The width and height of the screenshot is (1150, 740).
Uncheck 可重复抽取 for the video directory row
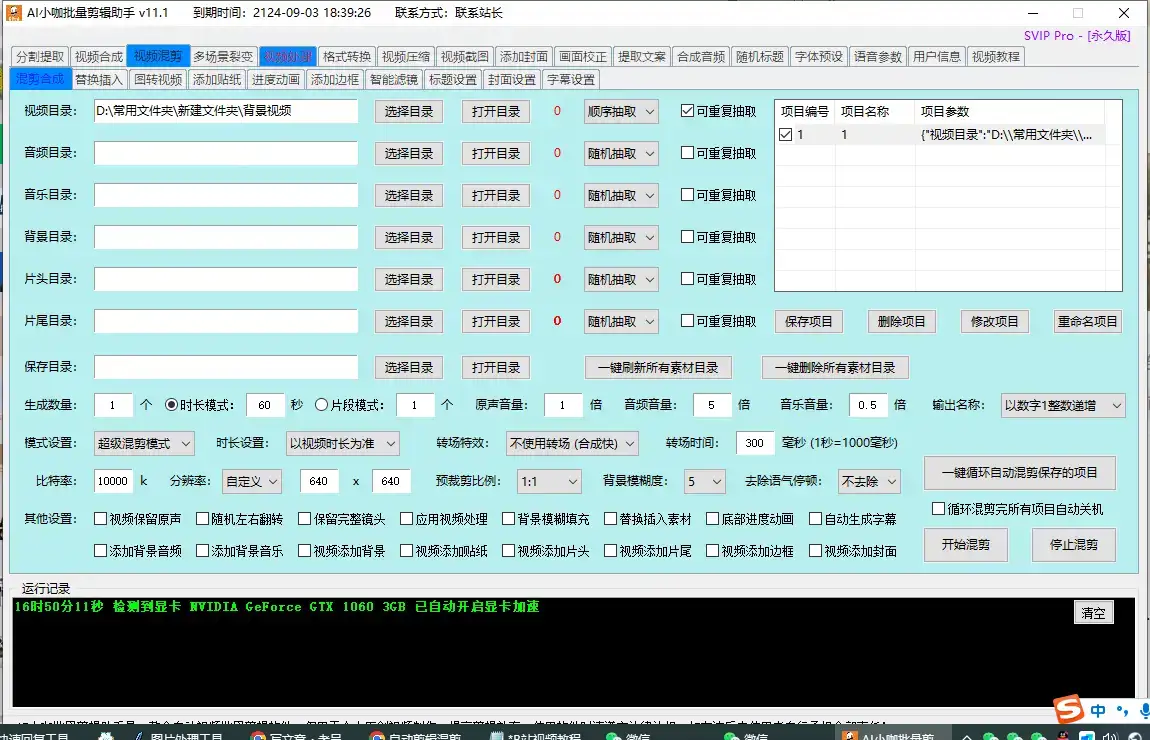686,111
